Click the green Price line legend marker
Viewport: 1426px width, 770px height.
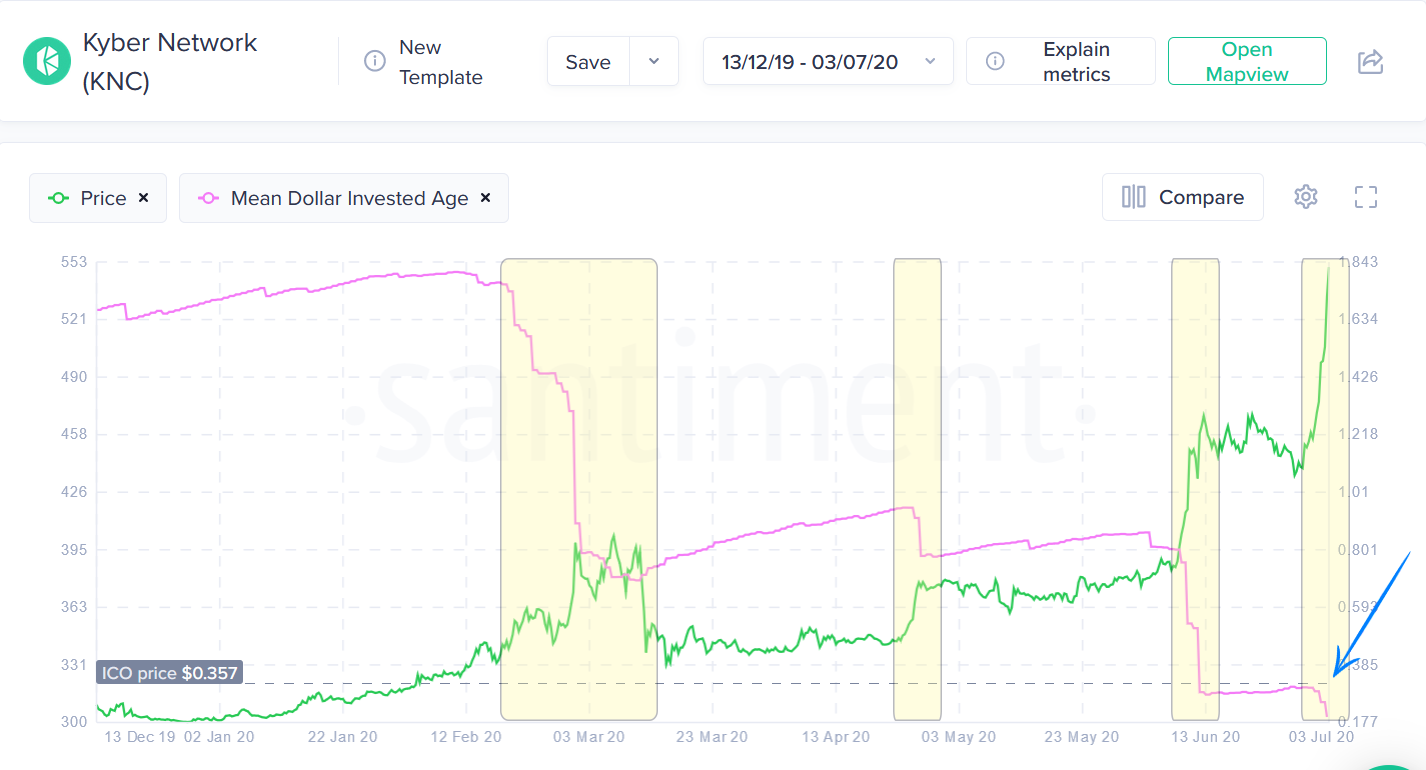(58, 198)
